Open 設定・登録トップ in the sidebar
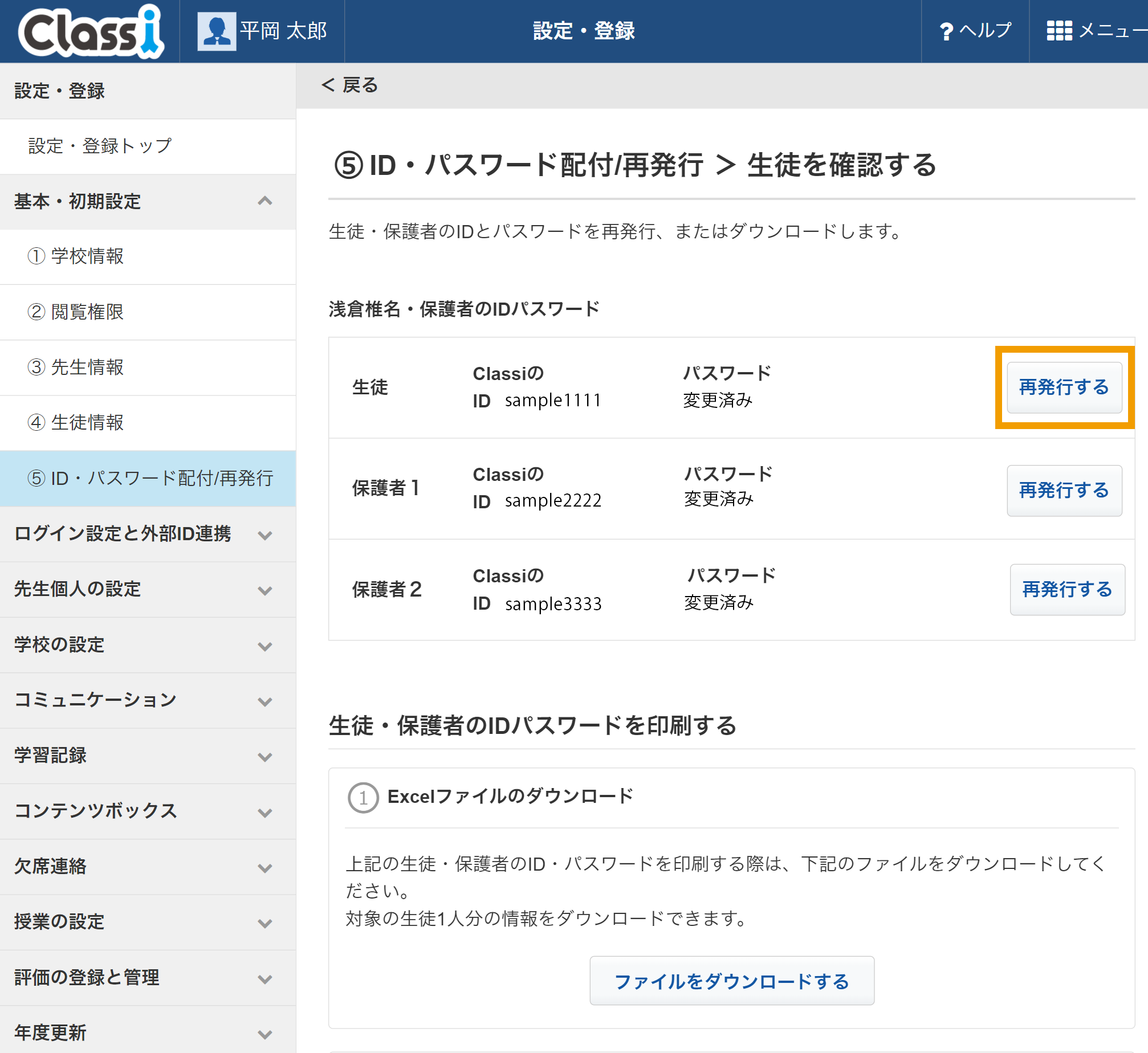The width and height of the screenshot is (1148, 1053). click(148, 146)
